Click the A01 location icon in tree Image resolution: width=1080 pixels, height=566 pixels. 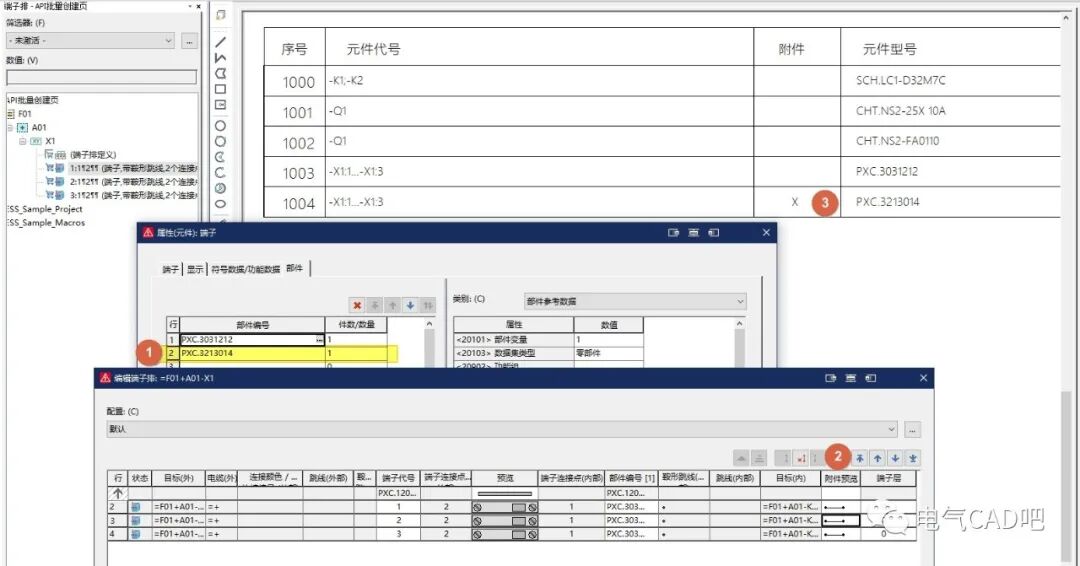(x=23, y=127)
